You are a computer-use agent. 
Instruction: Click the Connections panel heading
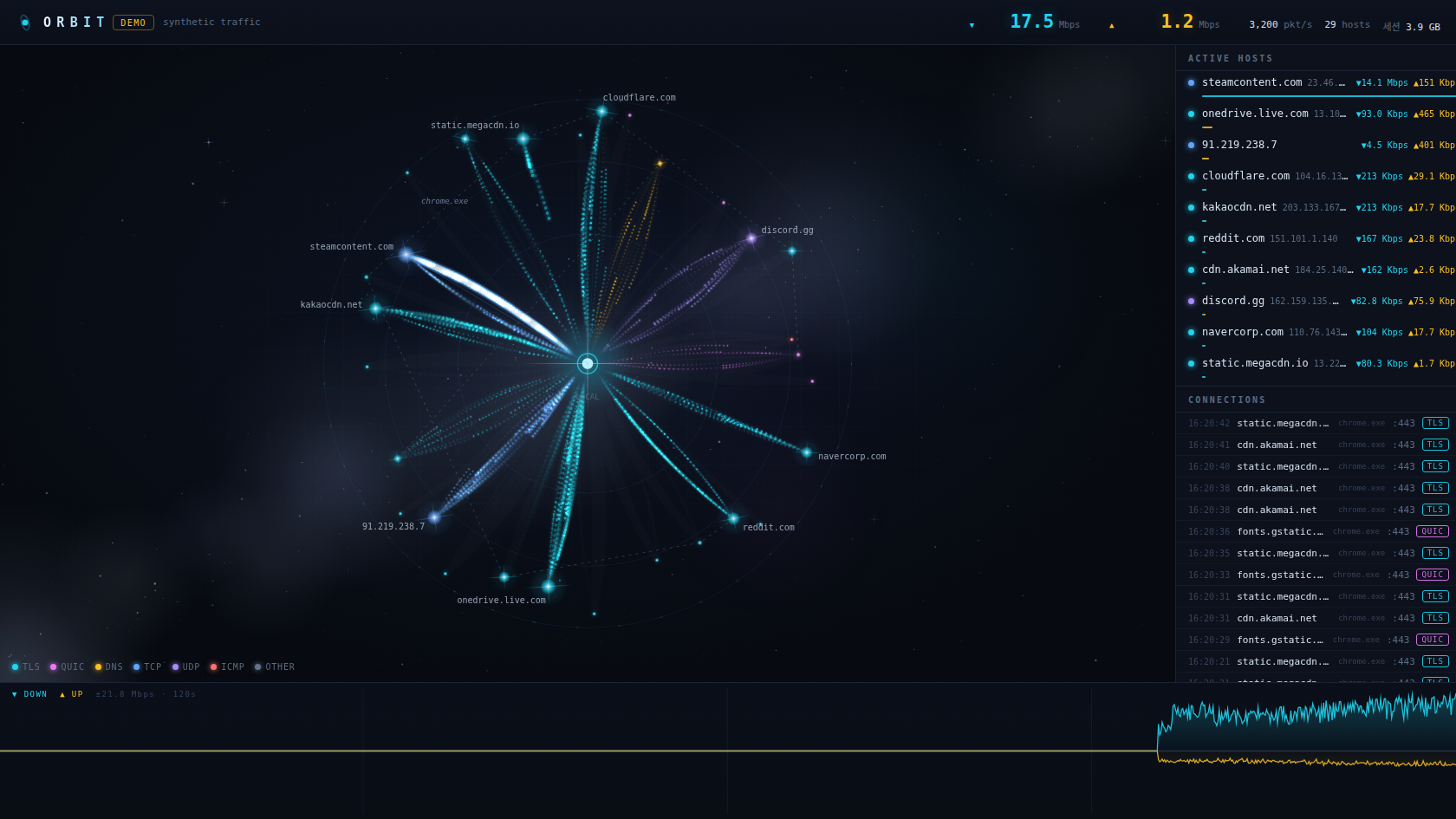[x=1227, y=400]
